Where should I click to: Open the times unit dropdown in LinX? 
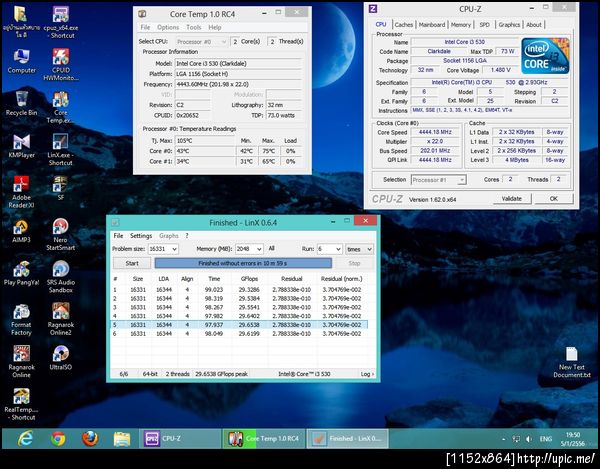point(359,249)
